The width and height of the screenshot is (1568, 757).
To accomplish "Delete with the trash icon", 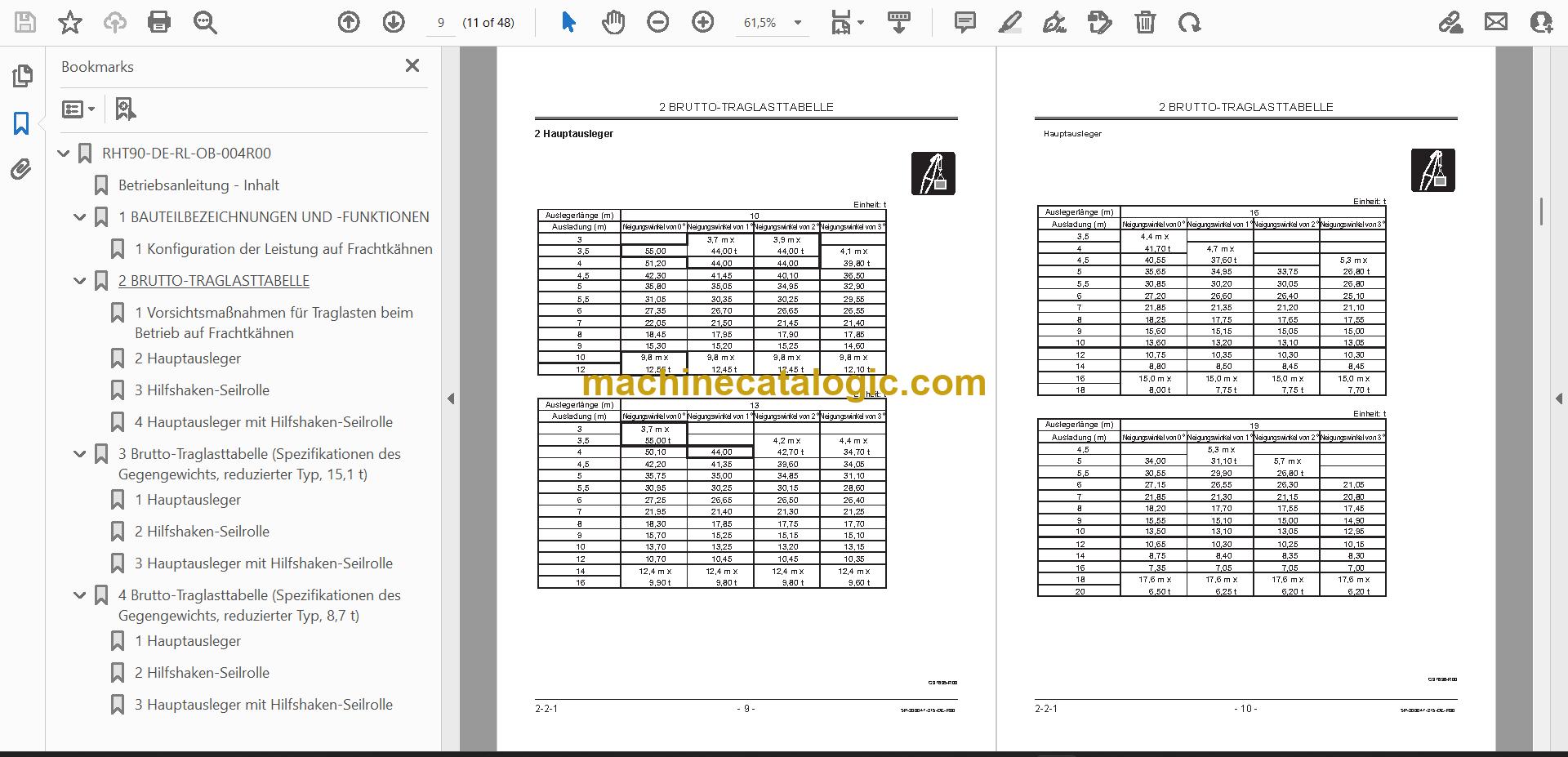I will (1145, 22).
